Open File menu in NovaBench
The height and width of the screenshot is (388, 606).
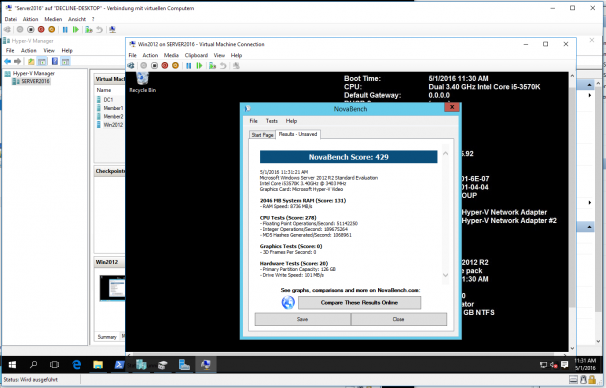254,121
